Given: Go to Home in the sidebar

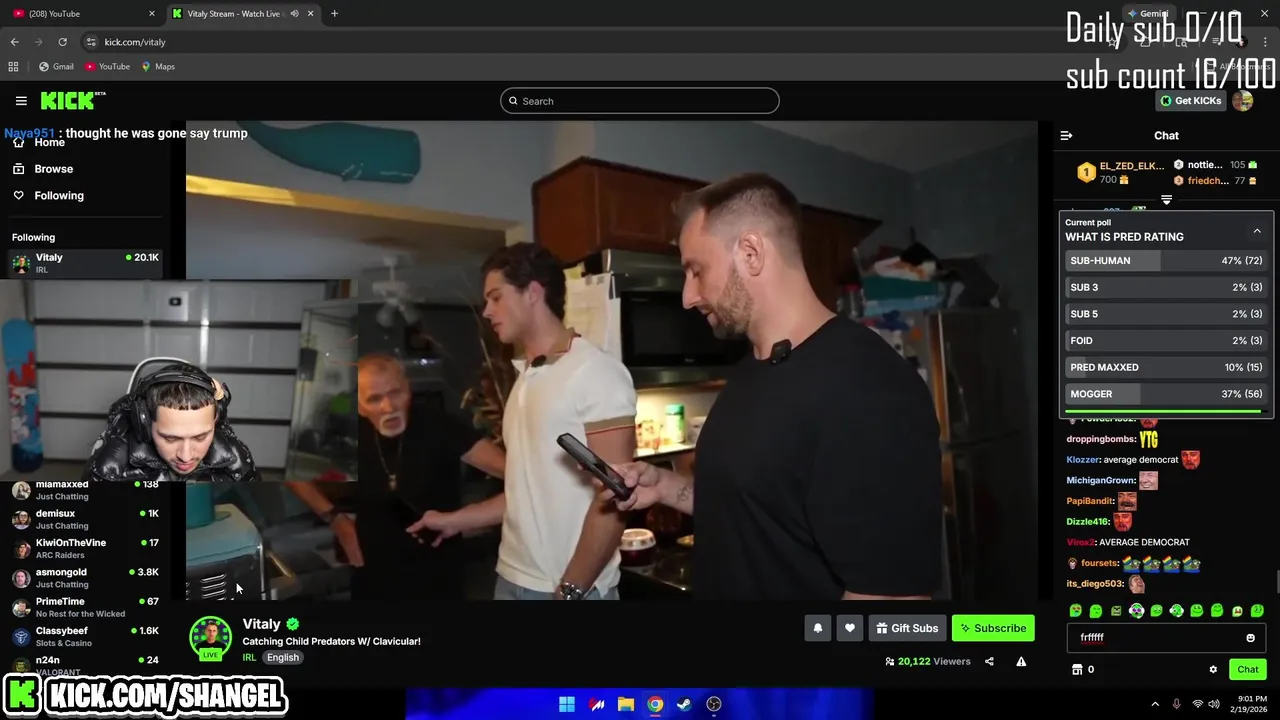Looking at the screenshot, I should click(x=41, y=142).
